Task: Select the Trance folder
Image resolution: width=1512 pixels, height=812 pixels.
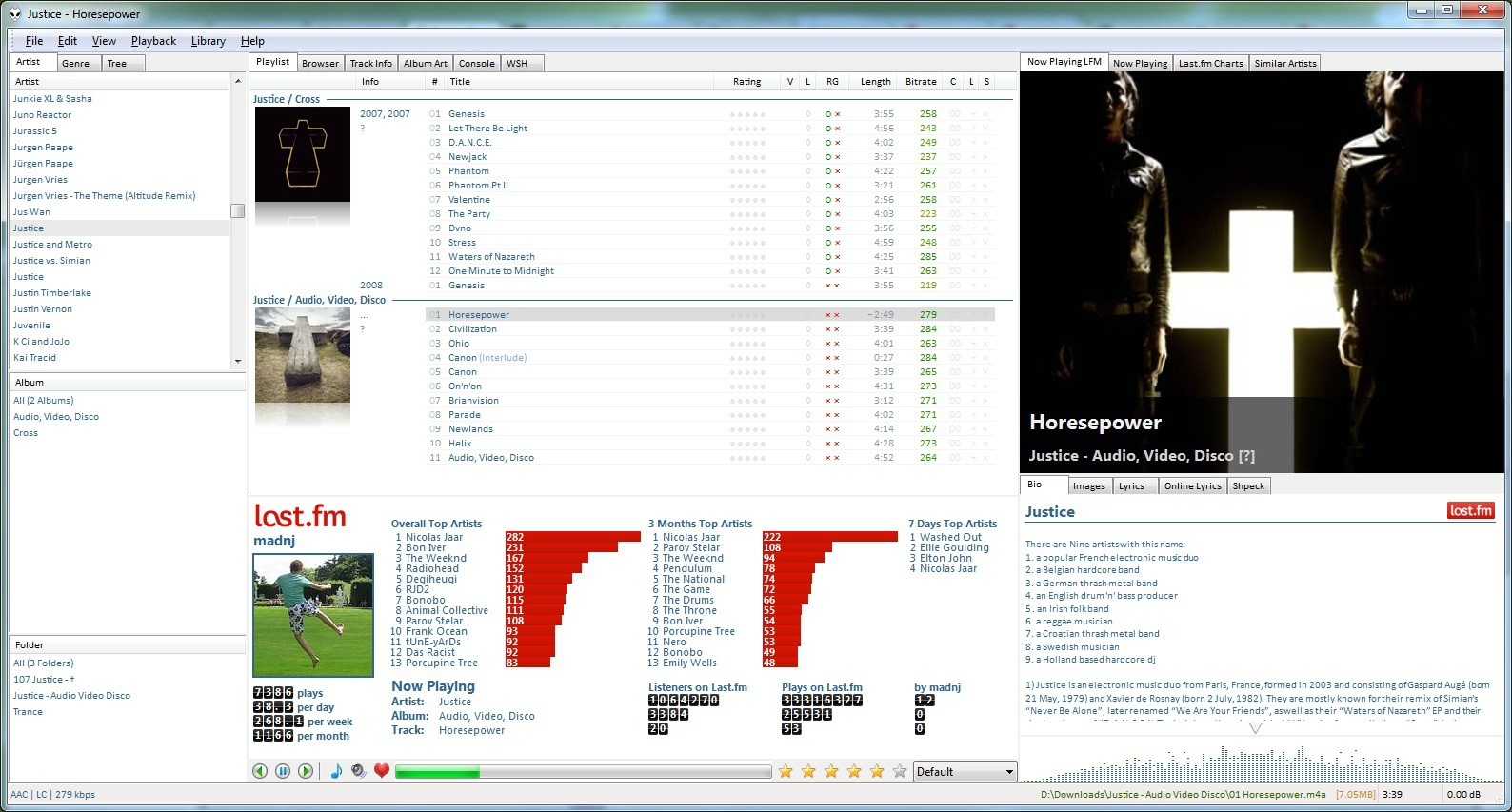Action: (x=28, y=712)
